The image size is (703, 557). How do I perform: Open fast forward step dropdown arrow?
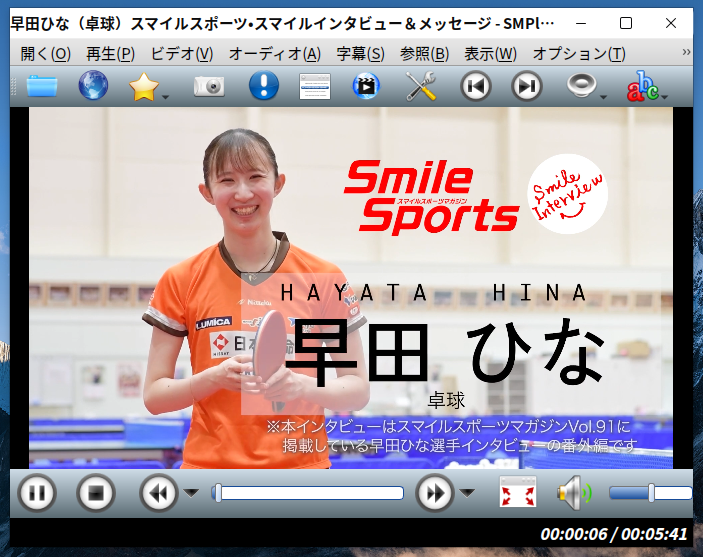pyautogui.click(x=467, y=493)
